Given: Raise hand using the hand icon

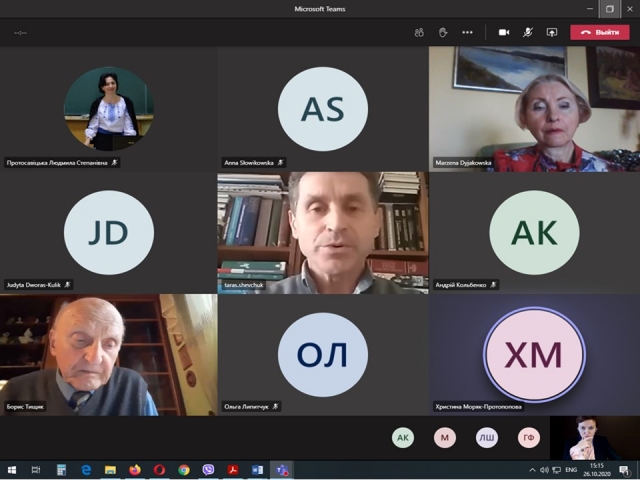Looking at the screenshot, I should pyautogui.click(x=443, y=32).
